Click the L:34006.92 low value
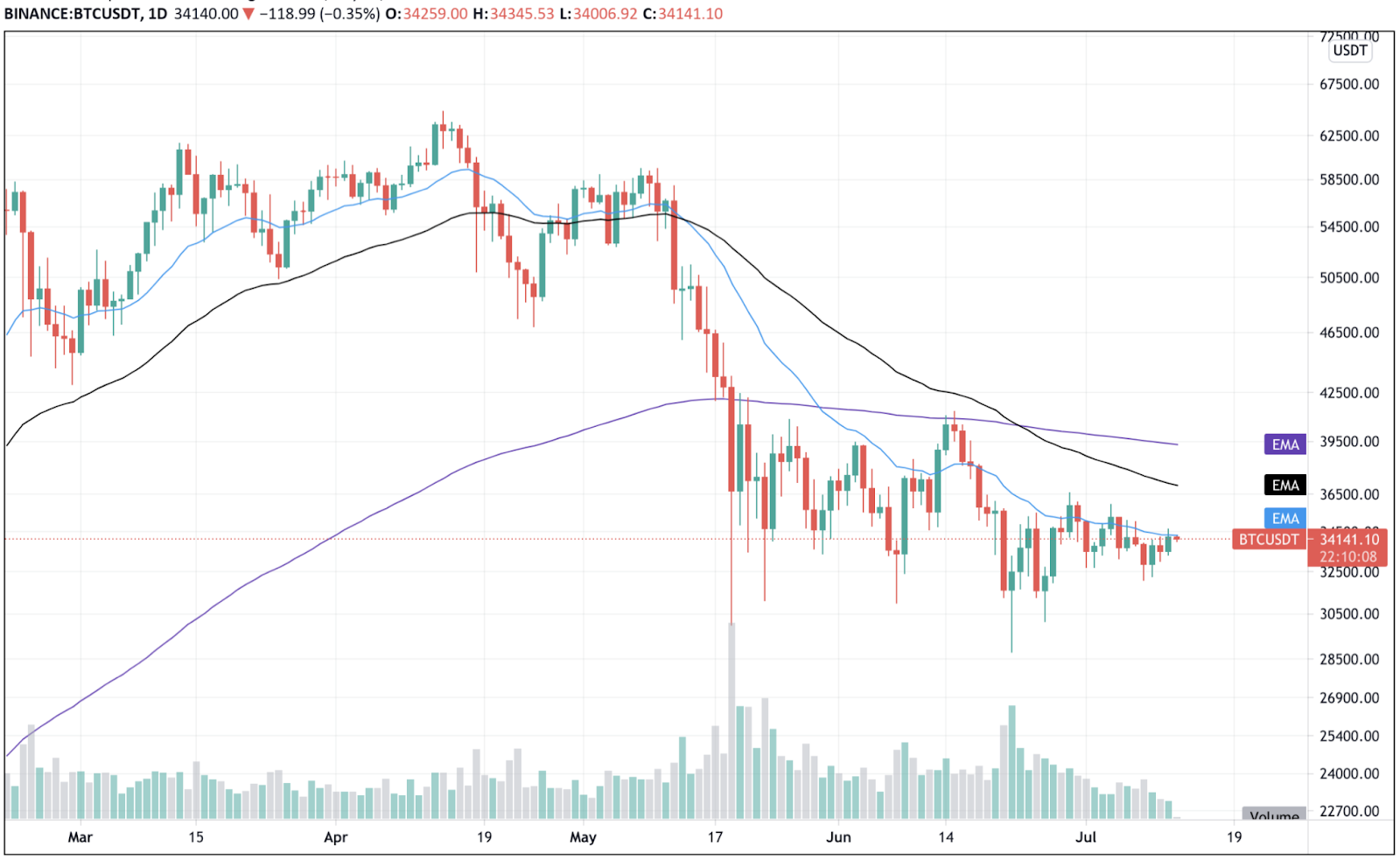1400x867 pixels. [x=598, y=14]
